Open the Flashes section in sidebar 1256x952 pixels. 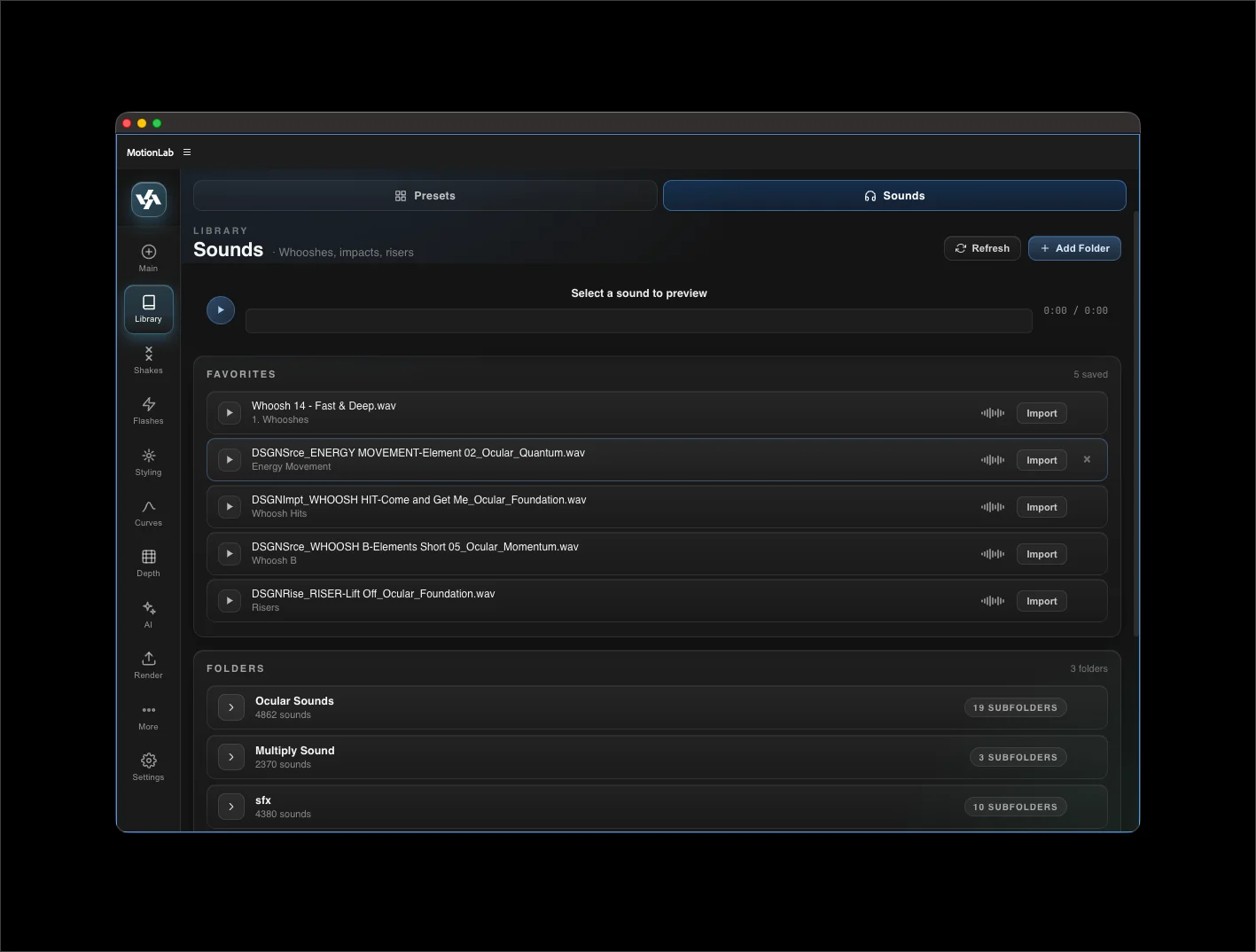(149, 410)
